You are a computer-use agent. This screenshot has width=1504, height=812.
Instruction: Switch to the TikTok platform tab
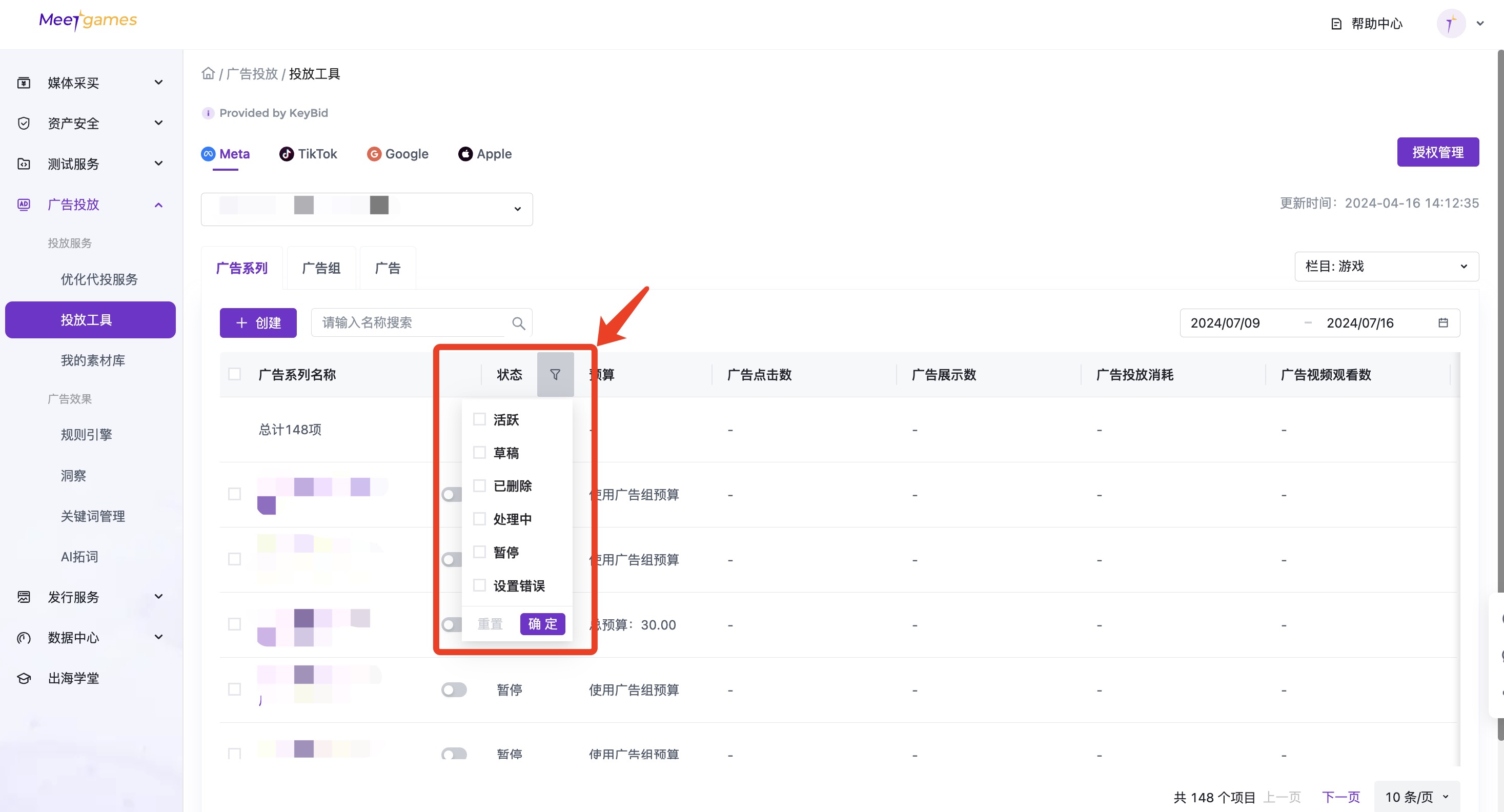pyautogui.click(x=308, y=154)
